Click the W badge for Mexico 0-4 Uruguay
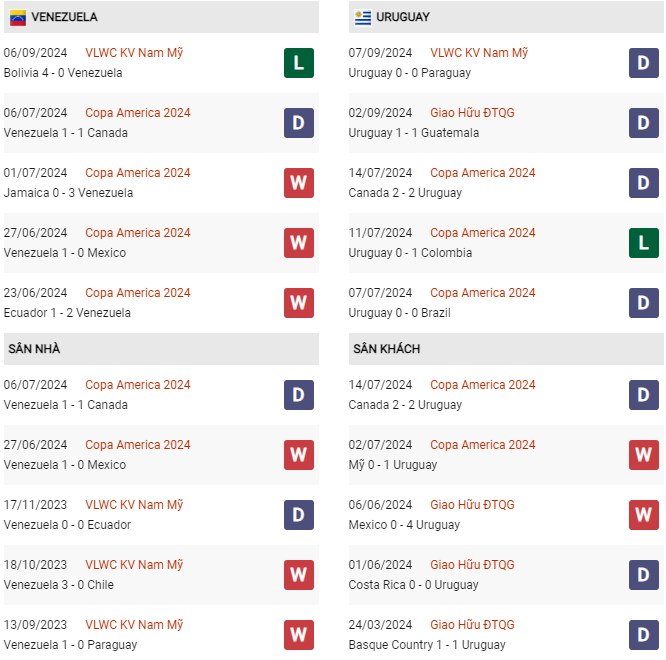The width and height of the screenshot is (666, 660). pos(644,515)
